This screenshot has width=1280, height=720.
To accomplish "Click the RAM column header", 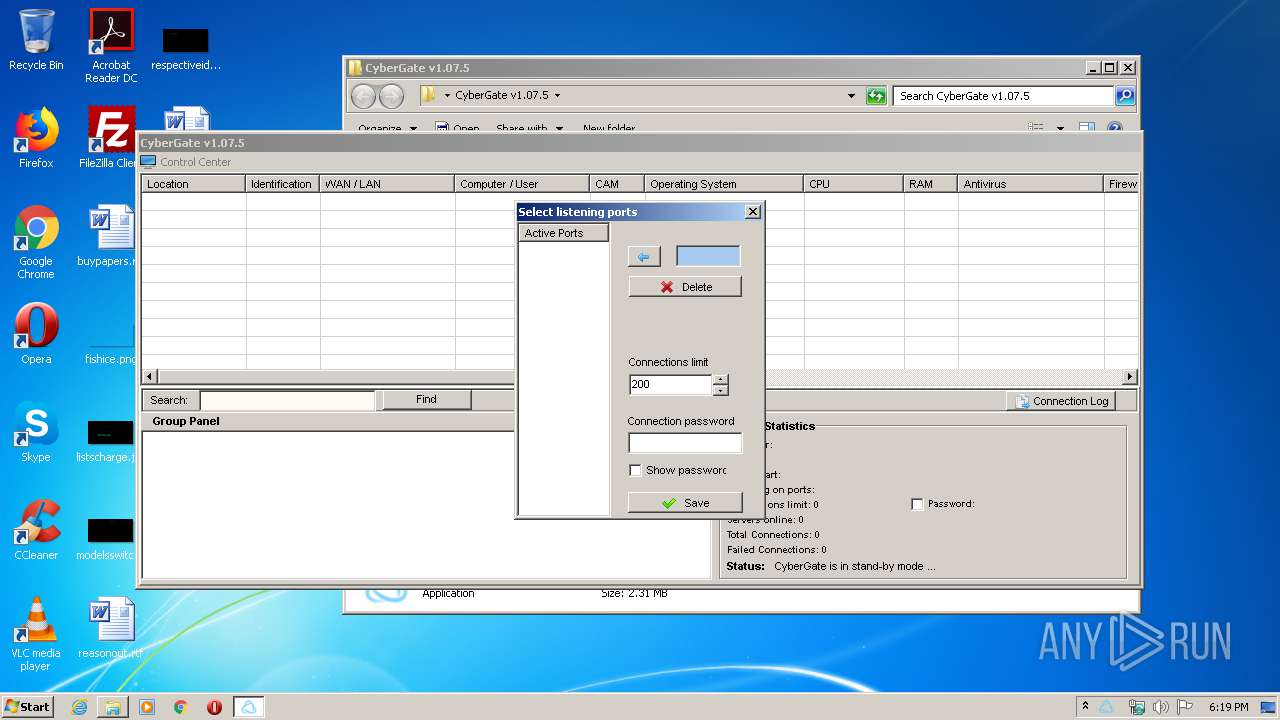I will coord(930,184).
